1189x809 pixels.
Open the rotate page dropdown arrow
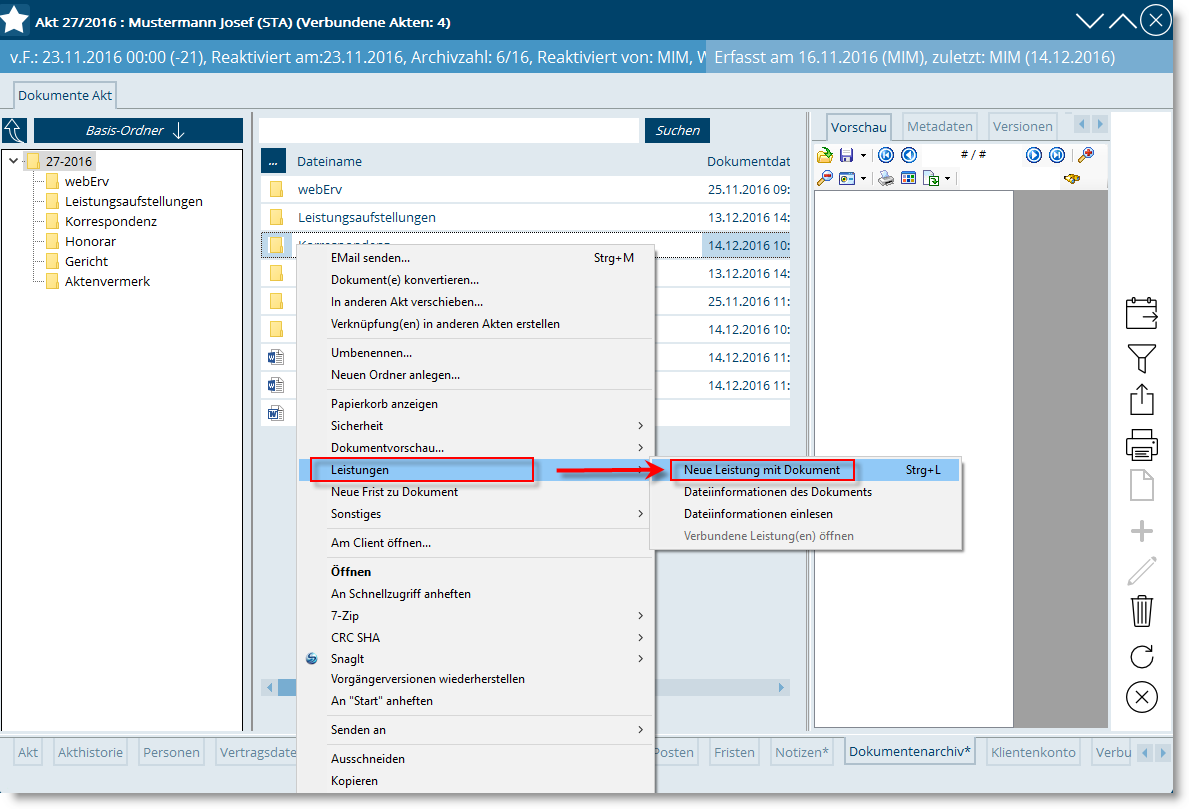[x=947, y=180]
